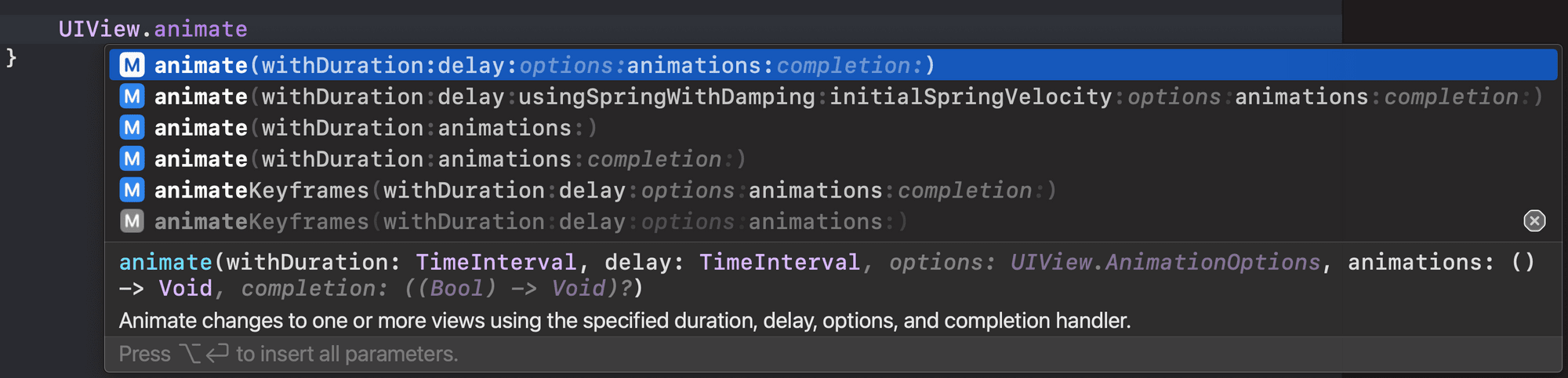Choose animateKeyframes with completion parameter
This screenshot has width=1568, height=378.
coord(833,191)
